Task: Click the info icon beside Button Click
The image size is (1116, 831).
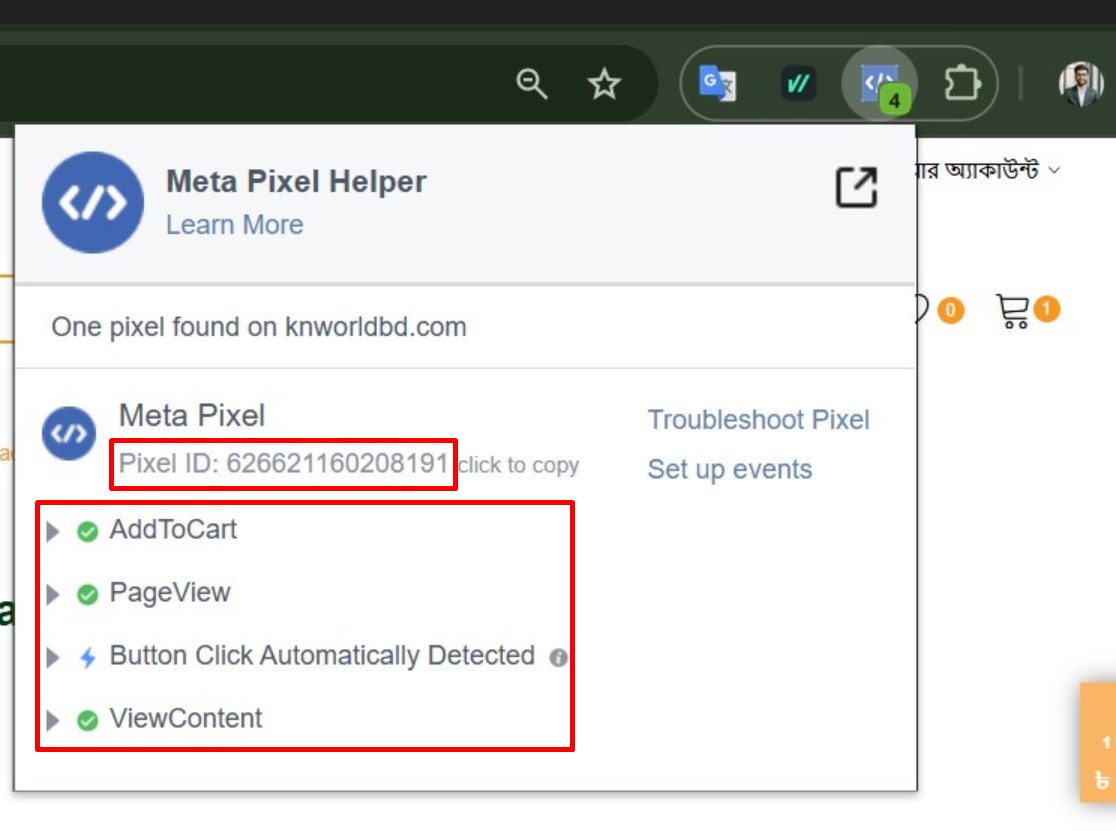Action: [559, 657]
